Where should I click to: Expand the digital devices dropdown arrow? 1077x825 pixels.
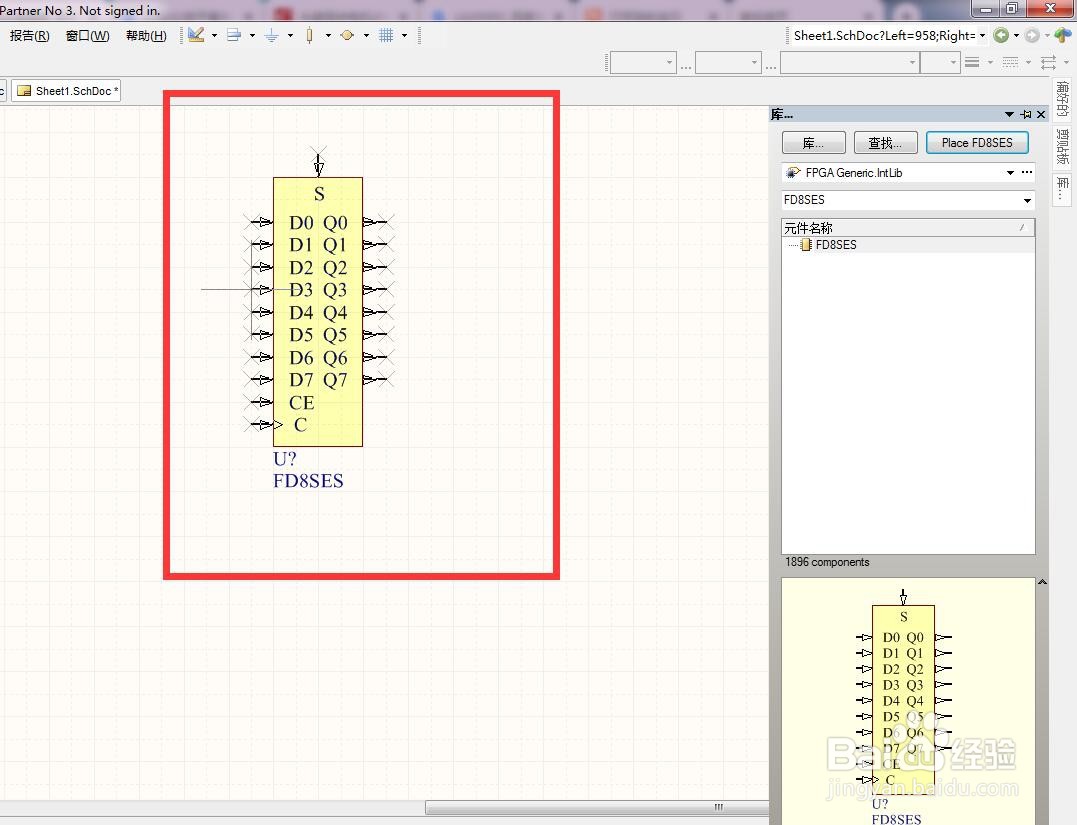click(328, 36)
